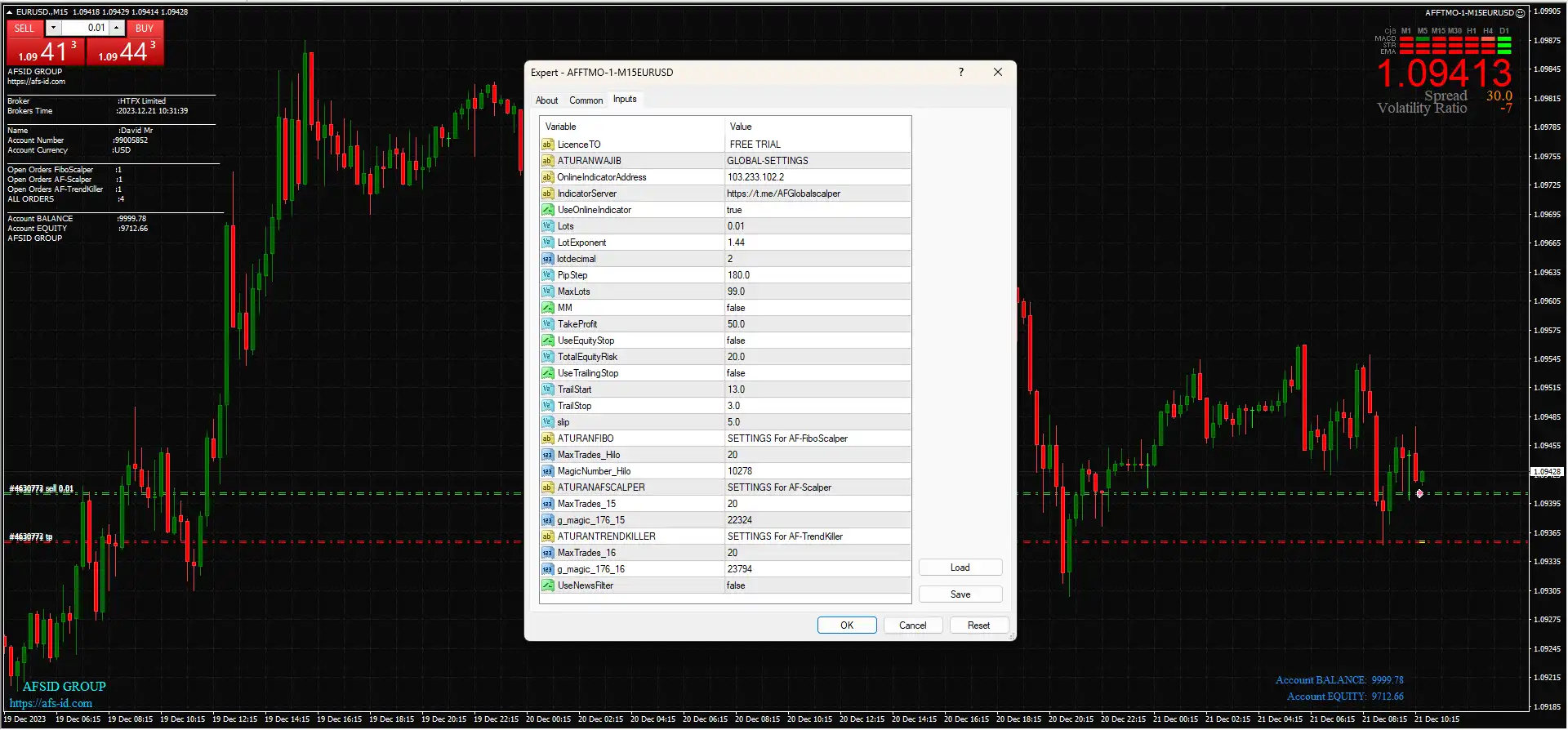Open the About tab
The image size is (1568, 730).
[546, 100]
